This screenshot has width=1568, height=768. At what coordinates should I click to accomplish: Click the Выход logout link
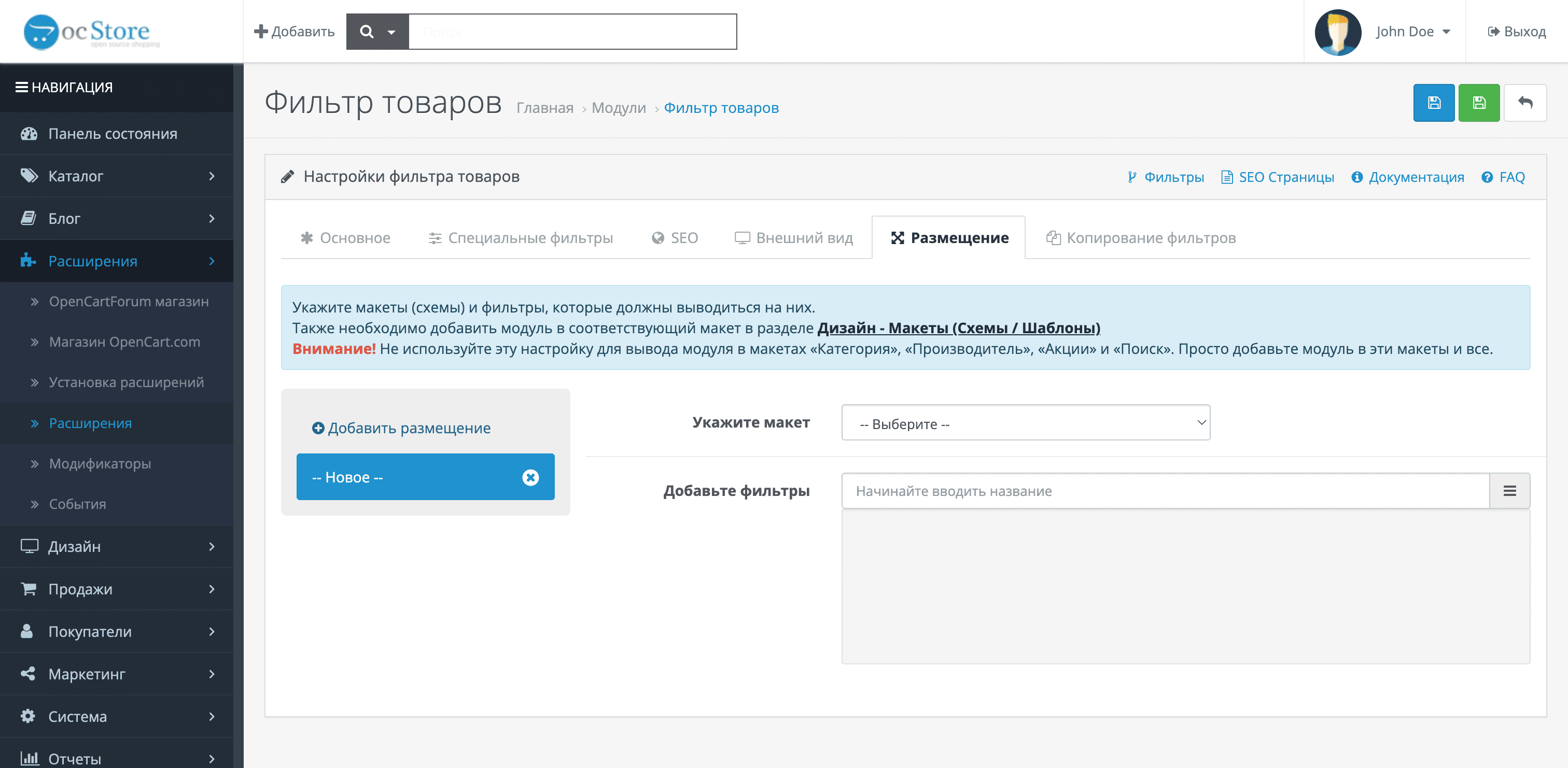pos(1516,32)
